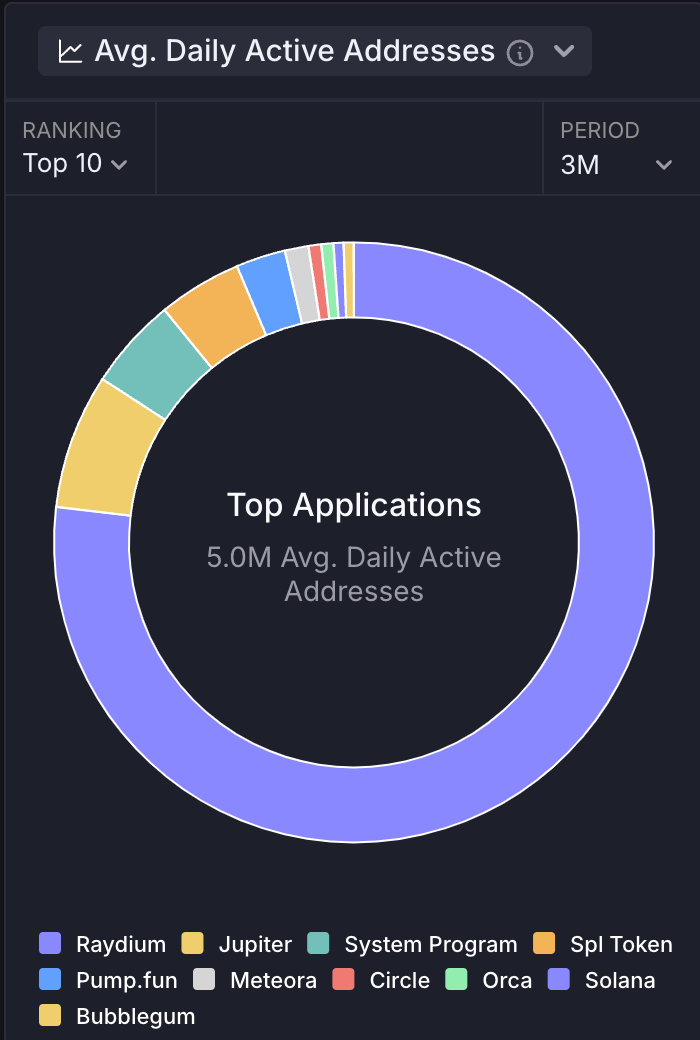Click the RANKING label
Viewport: 700px width, 1040px height.
72,131
